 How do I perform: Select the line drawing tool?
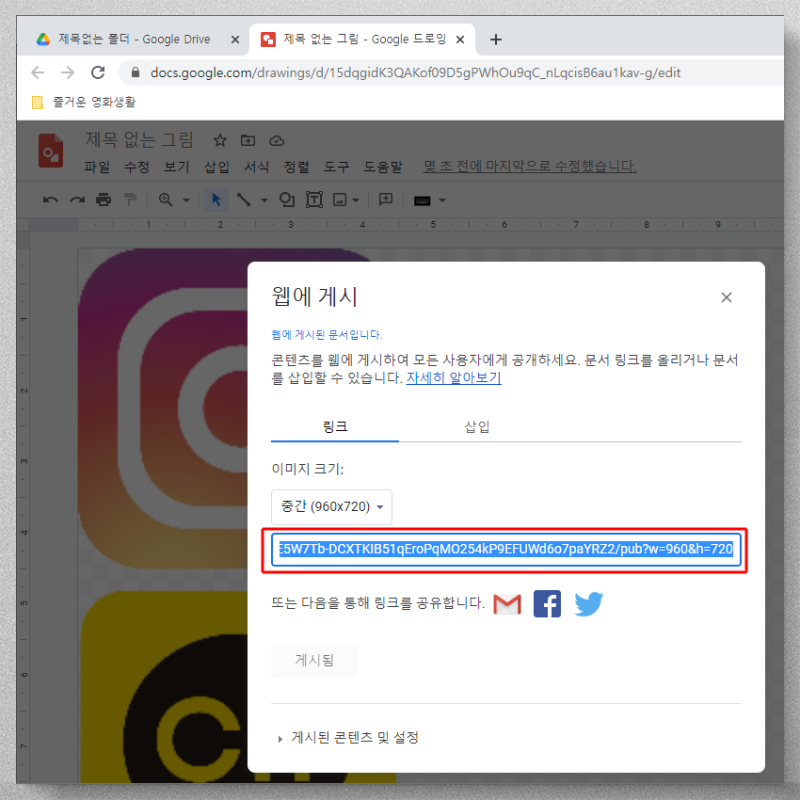click(243, 200)
